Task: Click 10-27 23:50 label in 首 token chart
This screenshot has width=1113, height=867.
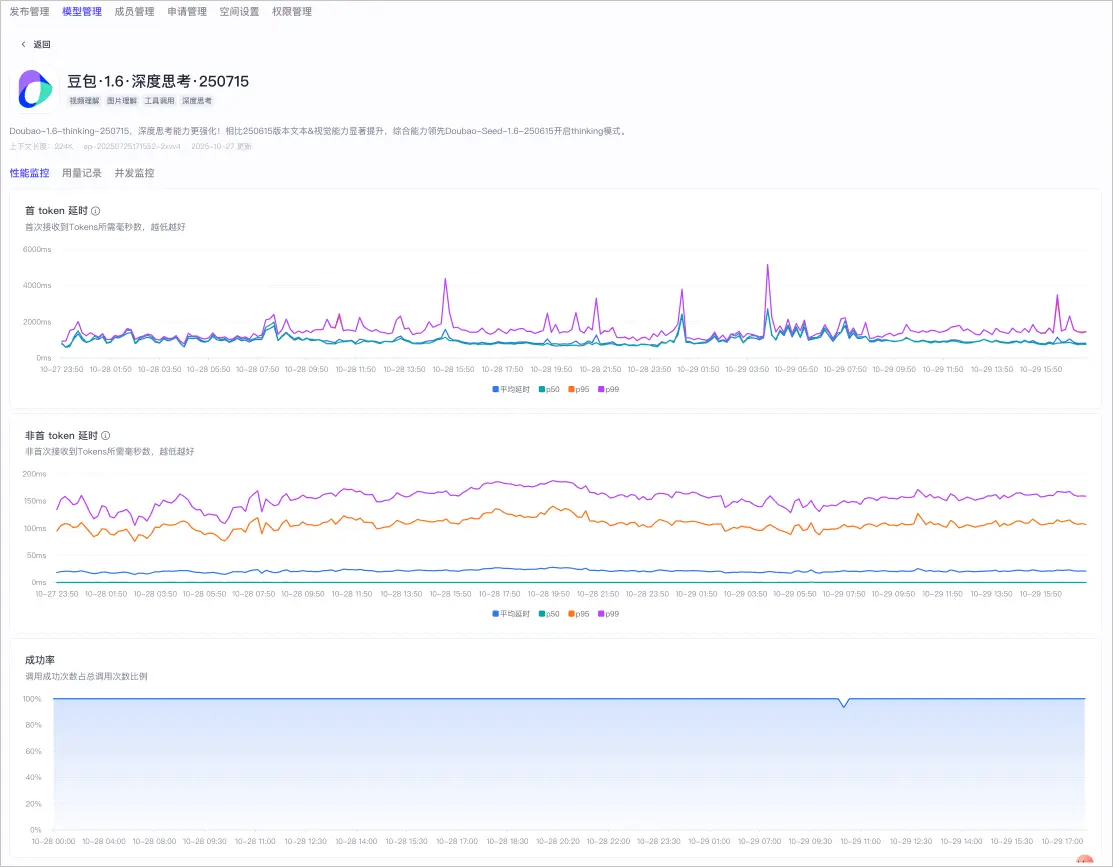Action: [x=62, y=369]
